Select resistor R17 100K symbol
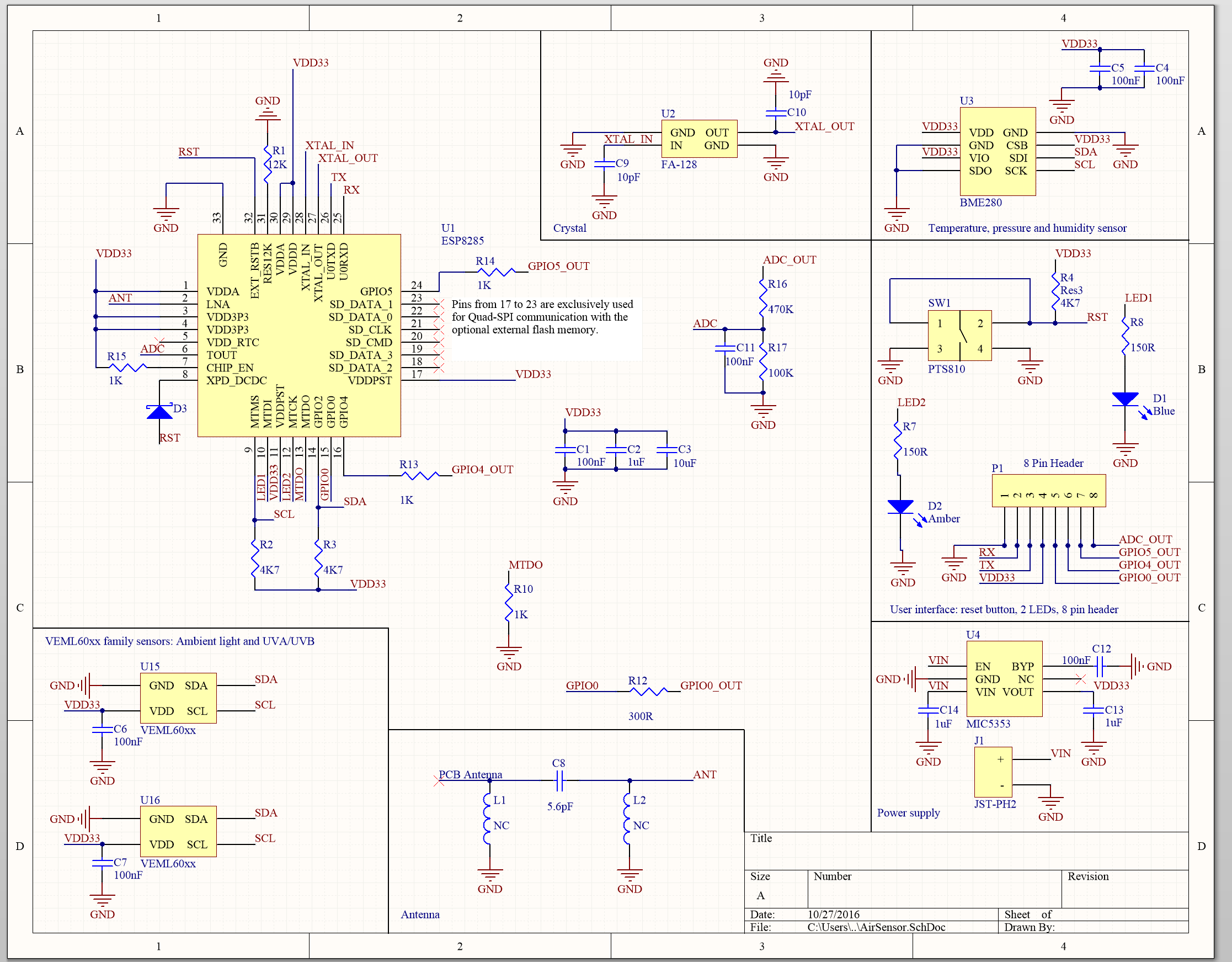Viewport: 1232px width, 962px height. [762, 360]
